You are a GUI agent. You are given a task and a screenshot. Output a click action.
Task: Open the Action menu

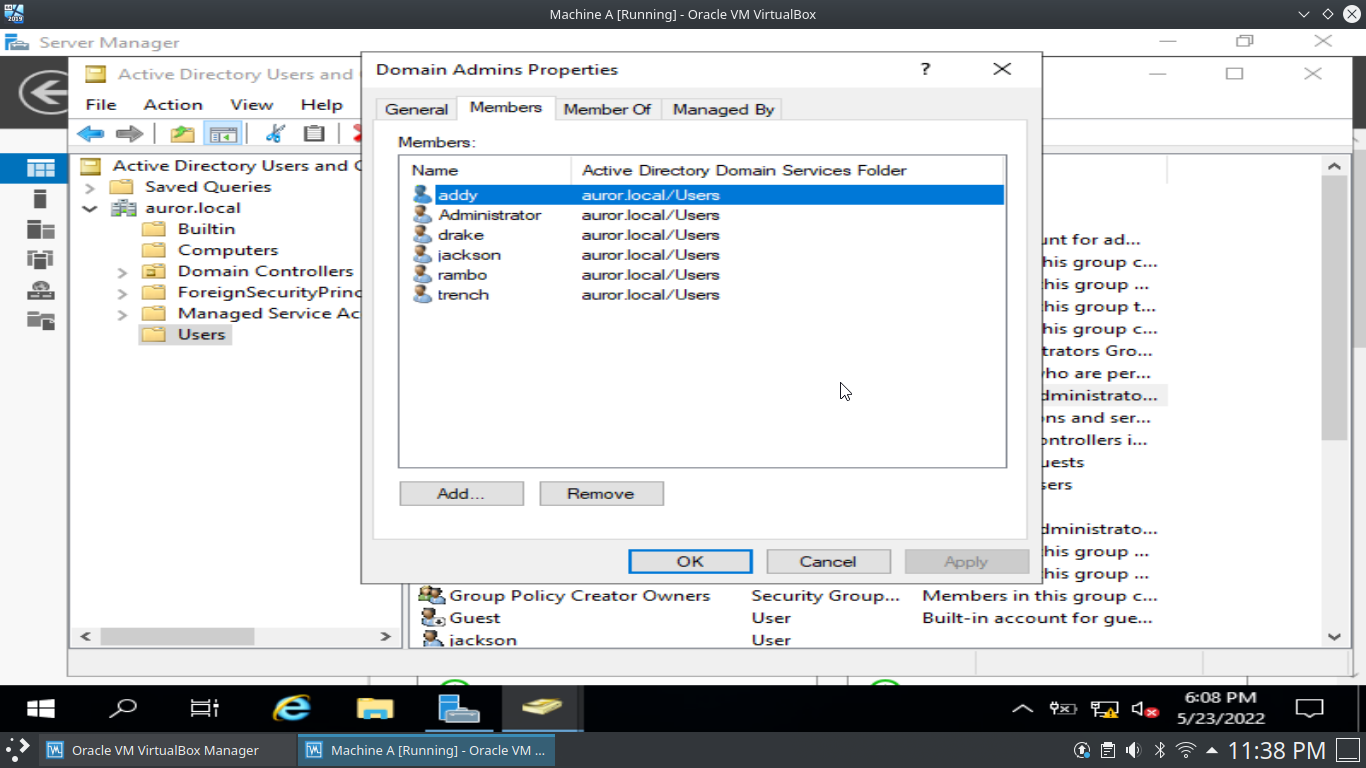(x=172, y=104)
